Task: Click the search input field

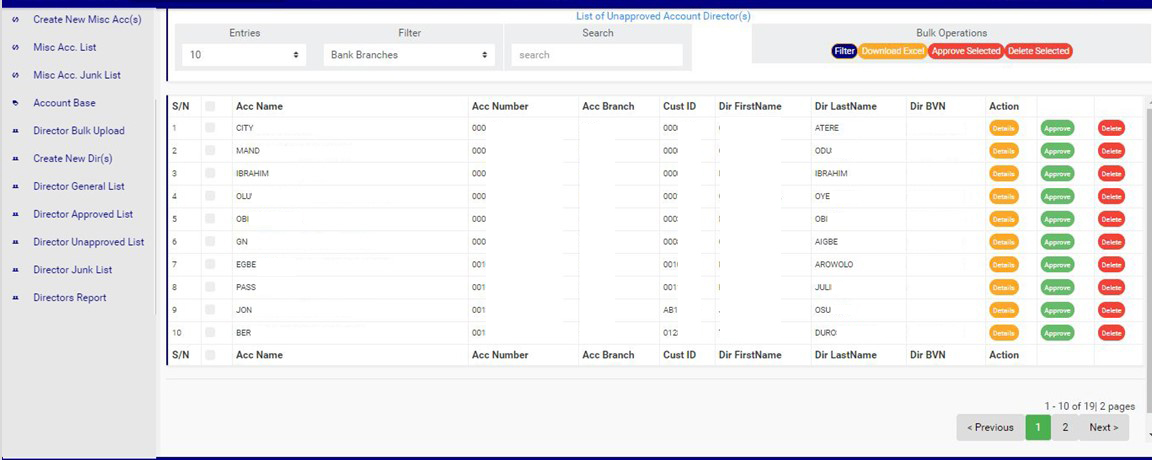Action: tap(597, 55)
